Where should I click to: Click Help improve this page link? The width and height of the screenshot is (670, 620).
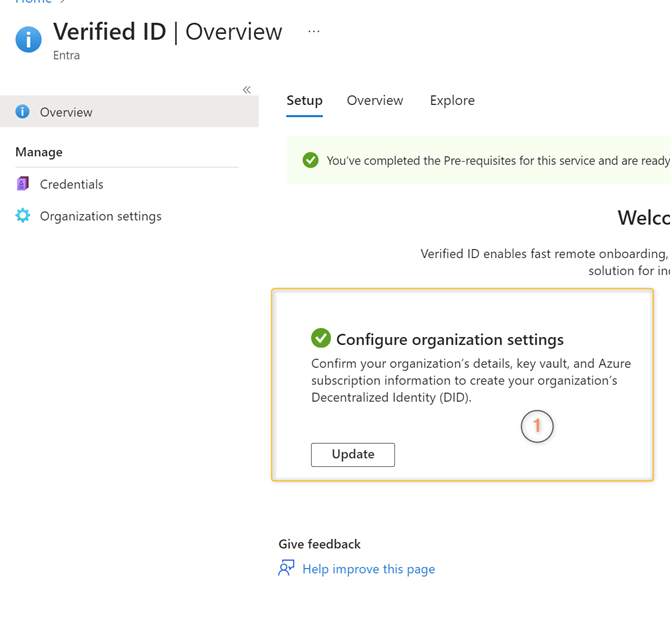369,569
